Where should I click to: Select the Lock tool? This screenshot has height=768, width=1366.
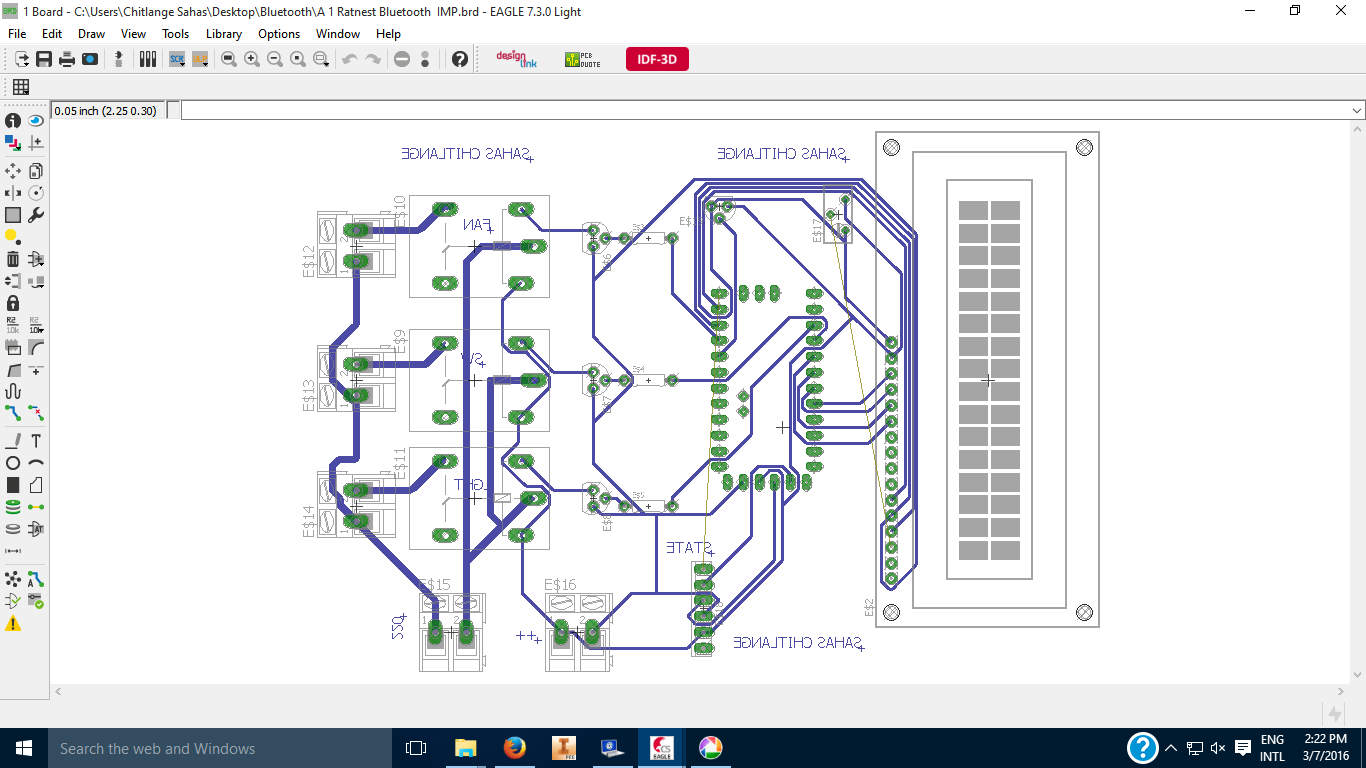(13, 303)
